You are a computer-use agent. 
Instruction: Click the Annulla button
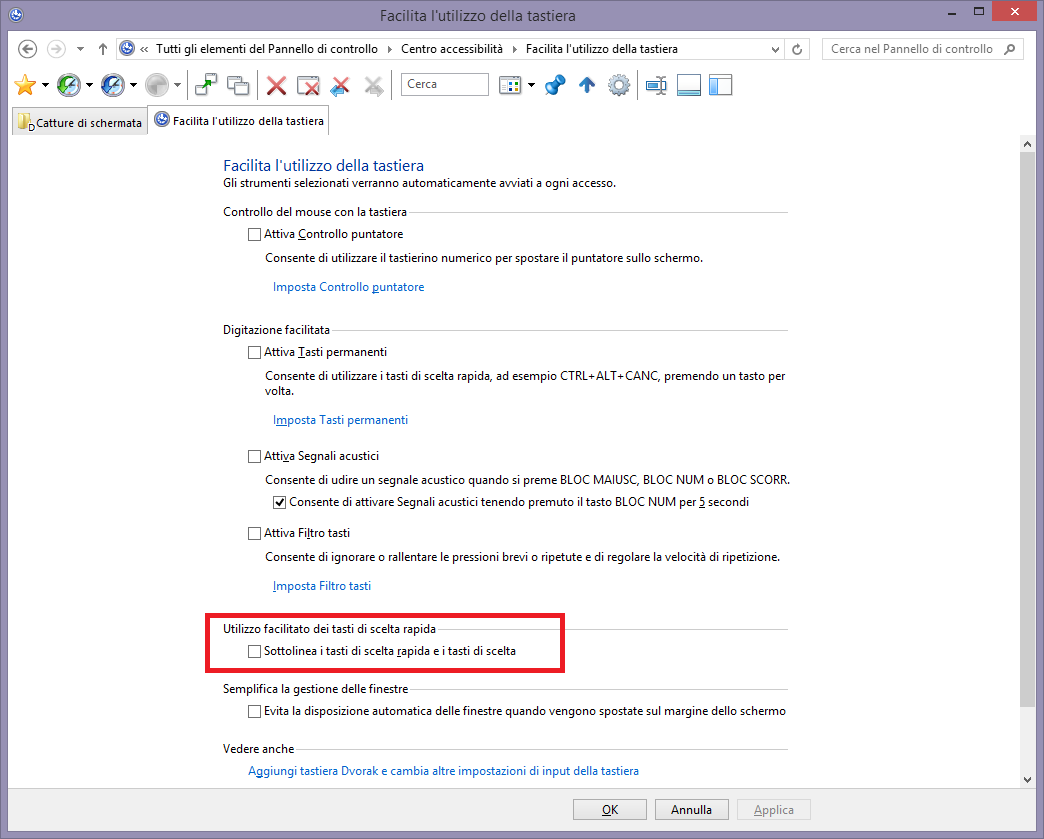[x=691, y=810]
